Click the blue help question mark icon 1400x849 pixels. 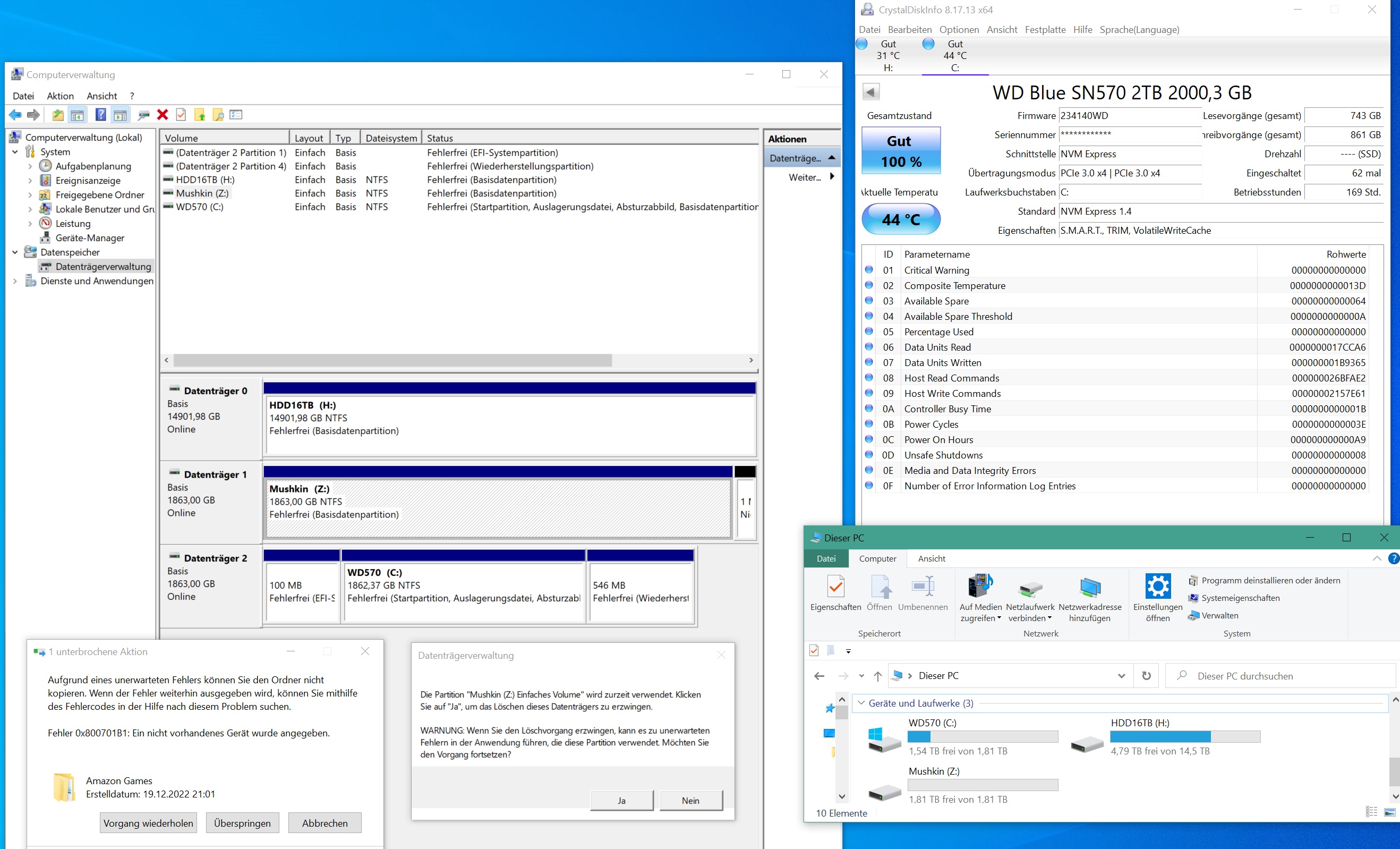[100, 115]
